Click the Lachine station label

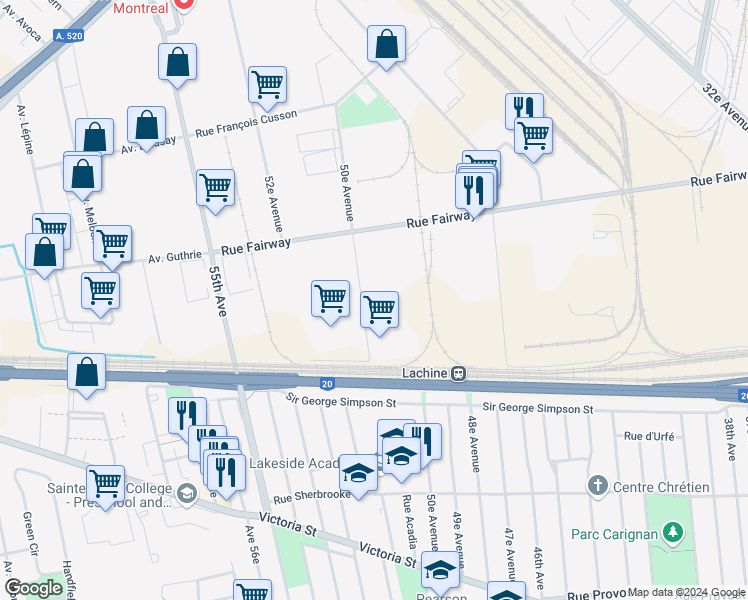(x=425, y=373)
